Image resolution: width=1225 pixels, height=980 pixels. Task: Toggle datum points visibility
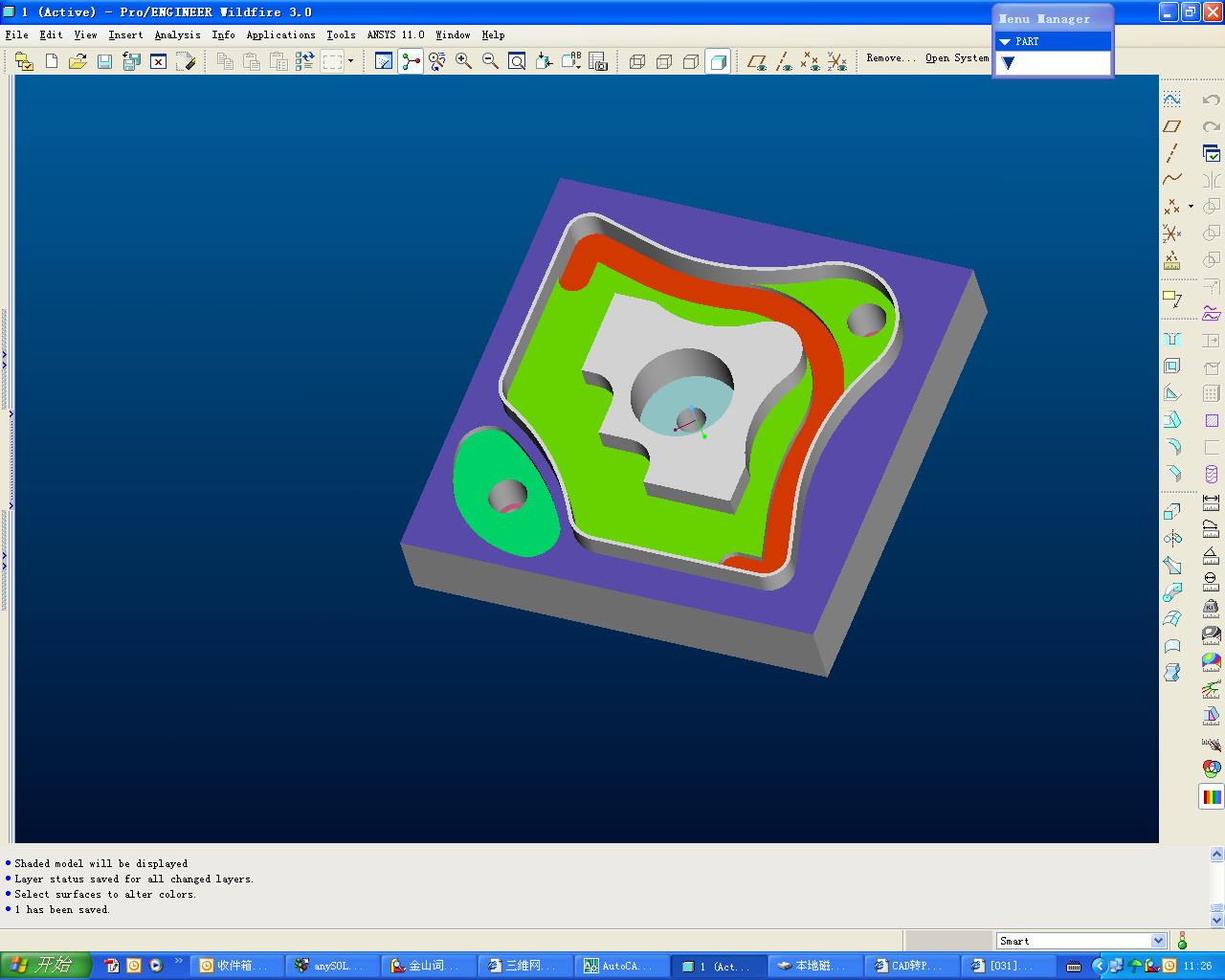(811, 61)
